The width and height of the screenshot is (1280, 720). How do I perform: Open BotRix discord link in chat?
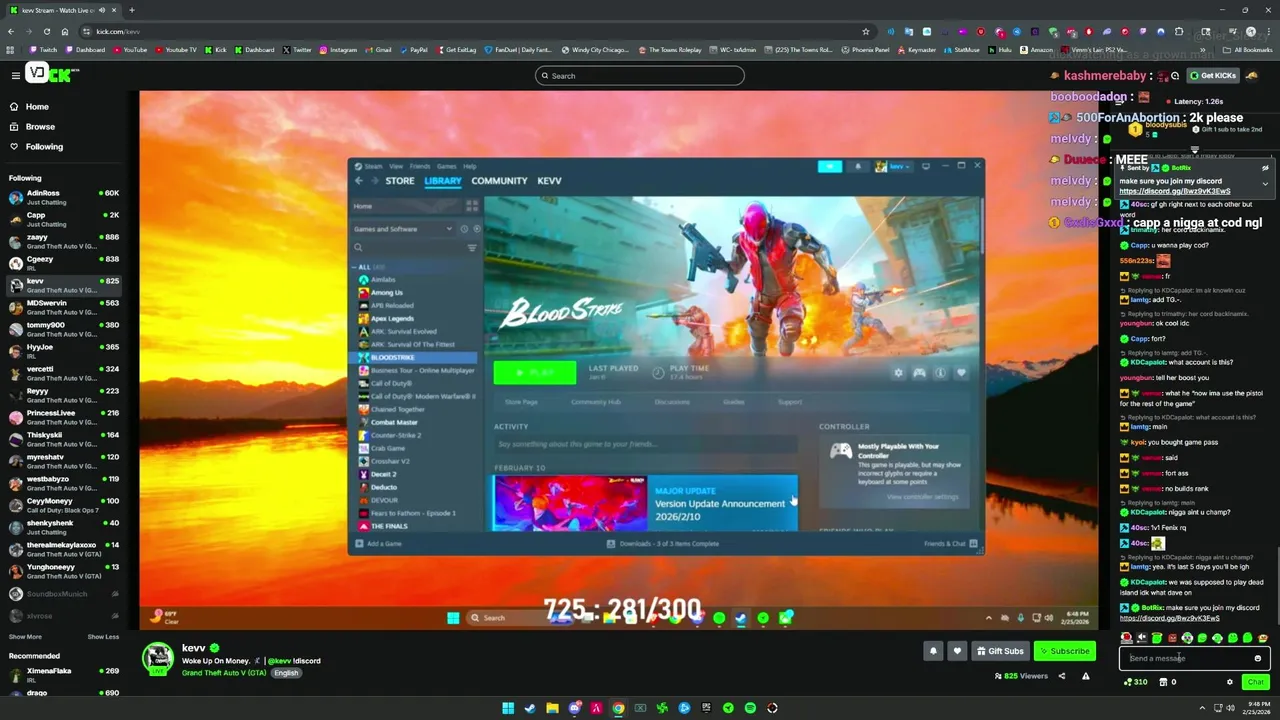tap(1169, 618)
